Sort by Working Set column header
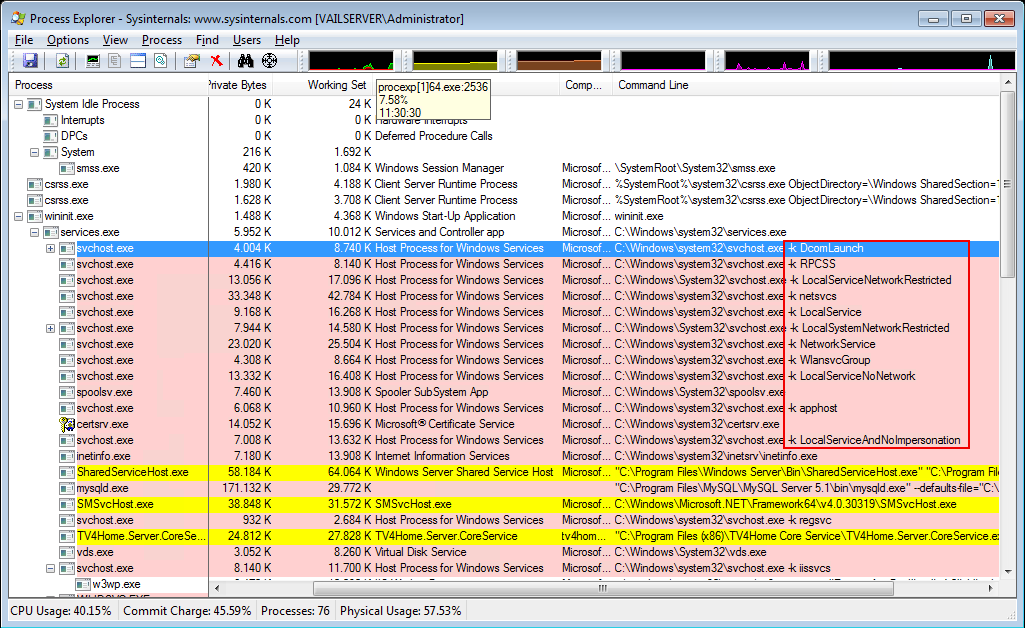1025x628 pixels. [x=323, y=85]
